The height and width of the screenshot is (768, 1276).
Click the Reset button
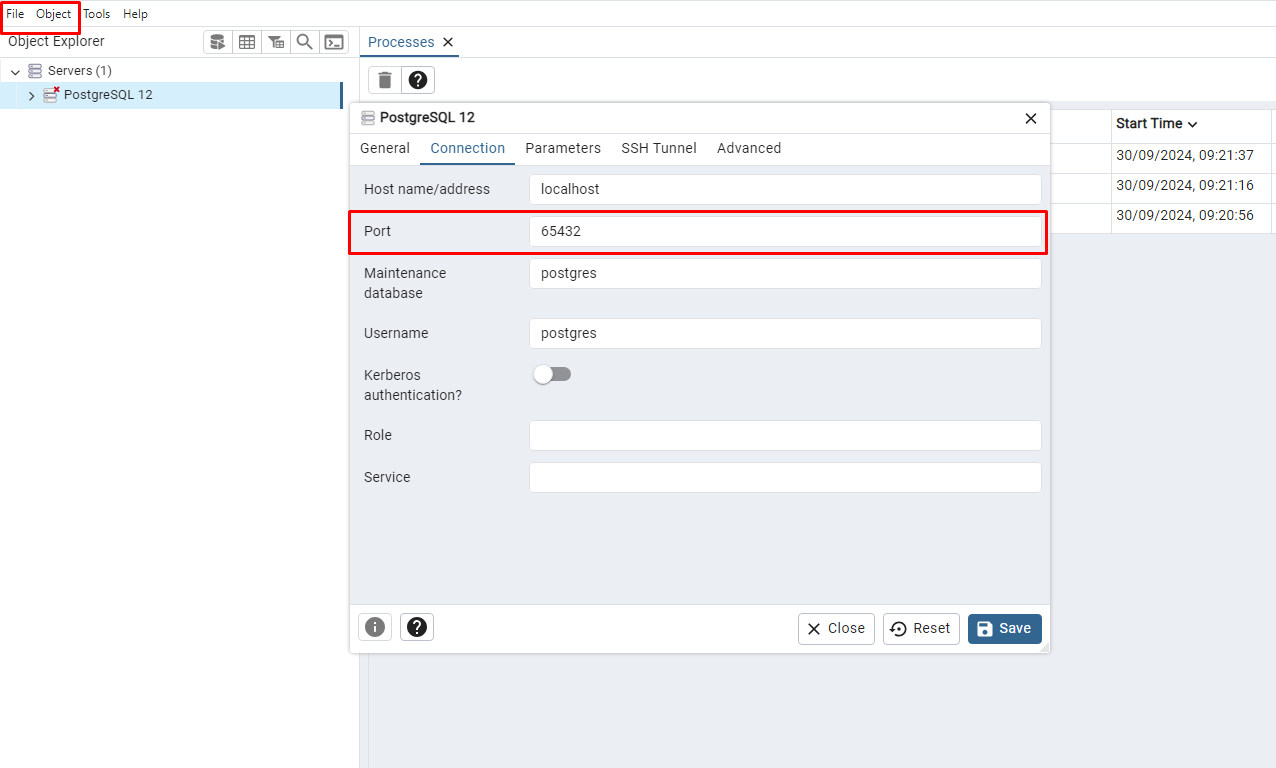[x=921, y=629]
